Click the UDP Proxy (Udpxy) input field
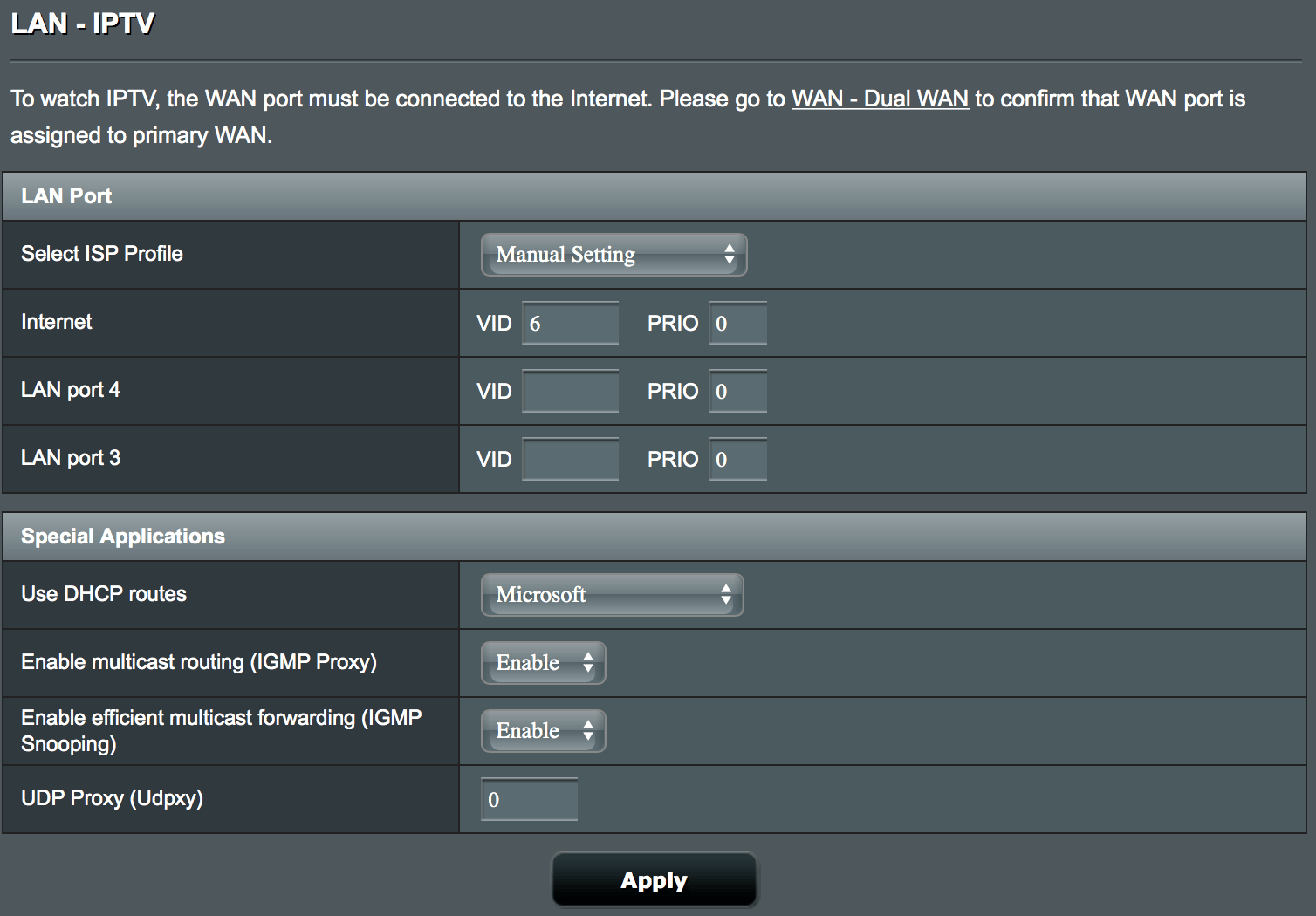The image size is (1316, 916). [529, 800]
